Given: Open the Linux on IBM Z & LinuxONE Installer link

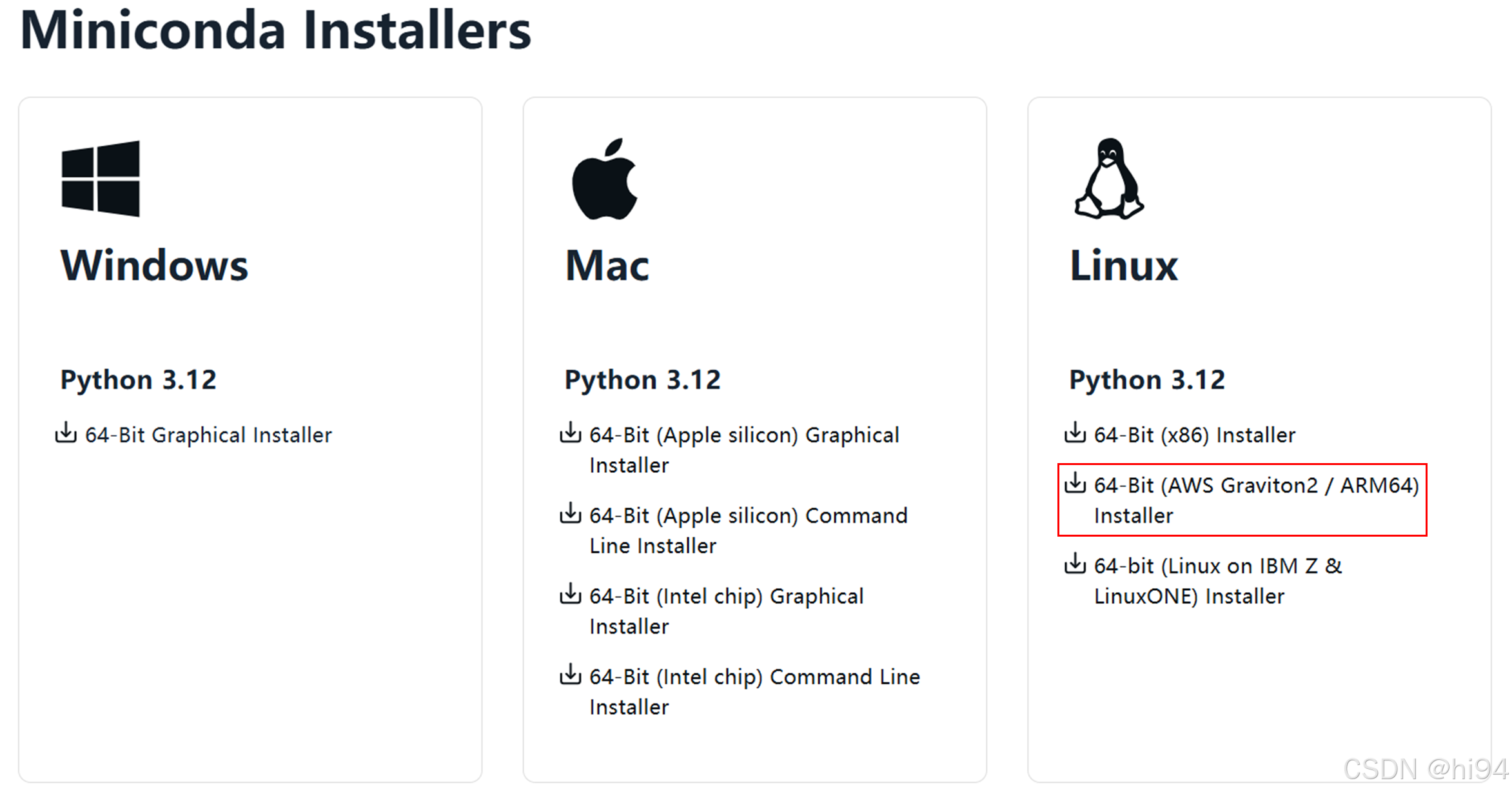Looking at the screenshot, I should point(1217,581).
